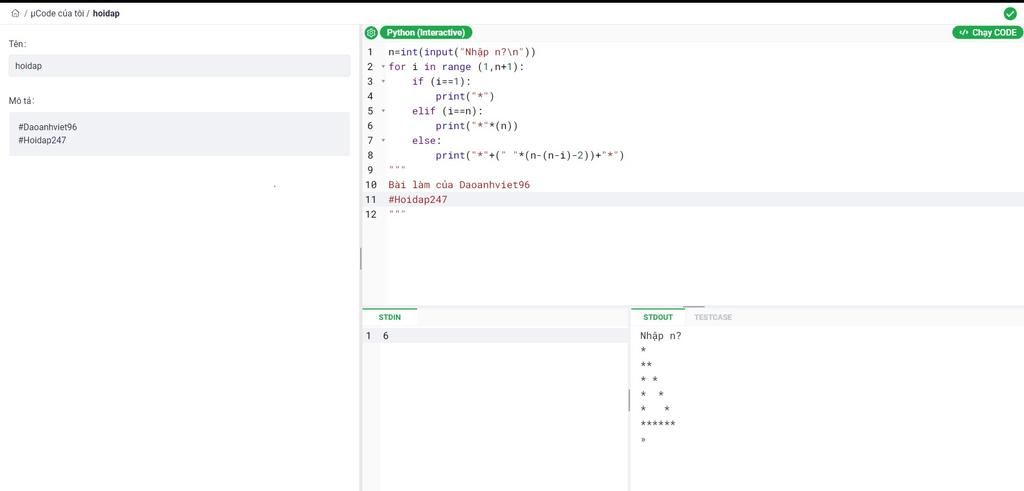Screen dimensions: 1024x491
Task: Click the '**' output row in STDOUT
Action: 647,365
